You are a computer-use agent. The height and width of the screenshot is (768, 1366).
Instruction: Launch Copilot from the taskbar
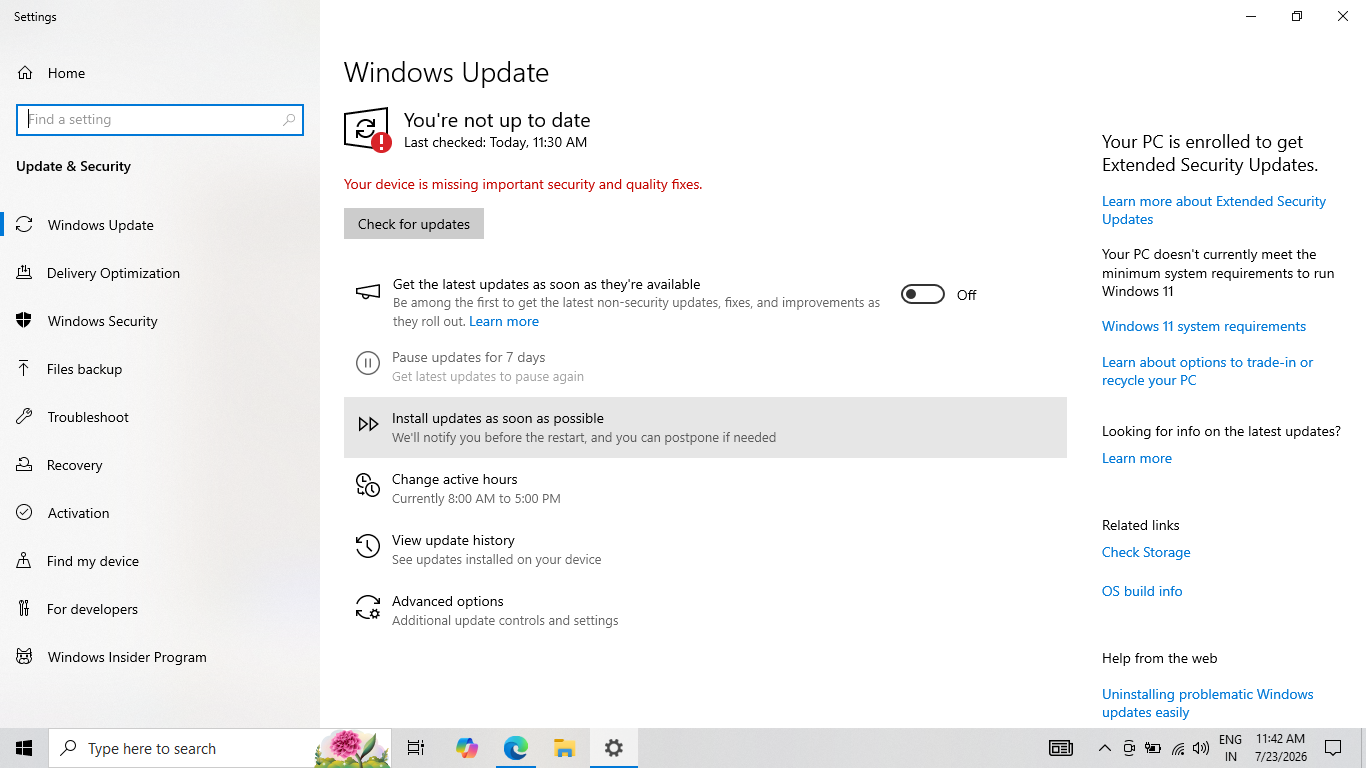[x=467, y=748]
